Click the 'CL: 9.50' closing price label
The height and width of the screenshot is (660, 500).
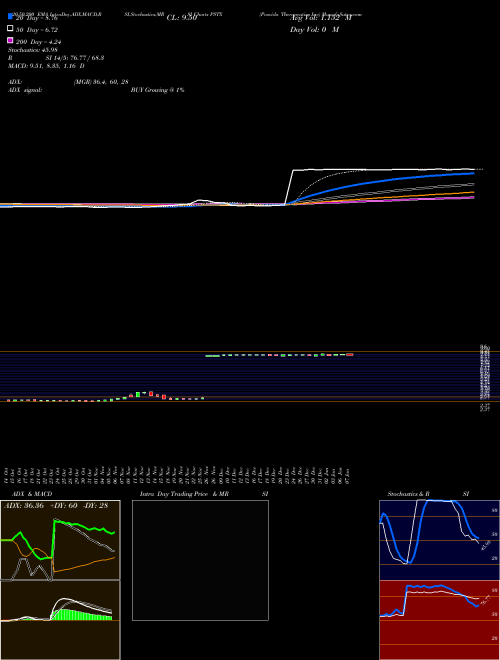(182, 18)
